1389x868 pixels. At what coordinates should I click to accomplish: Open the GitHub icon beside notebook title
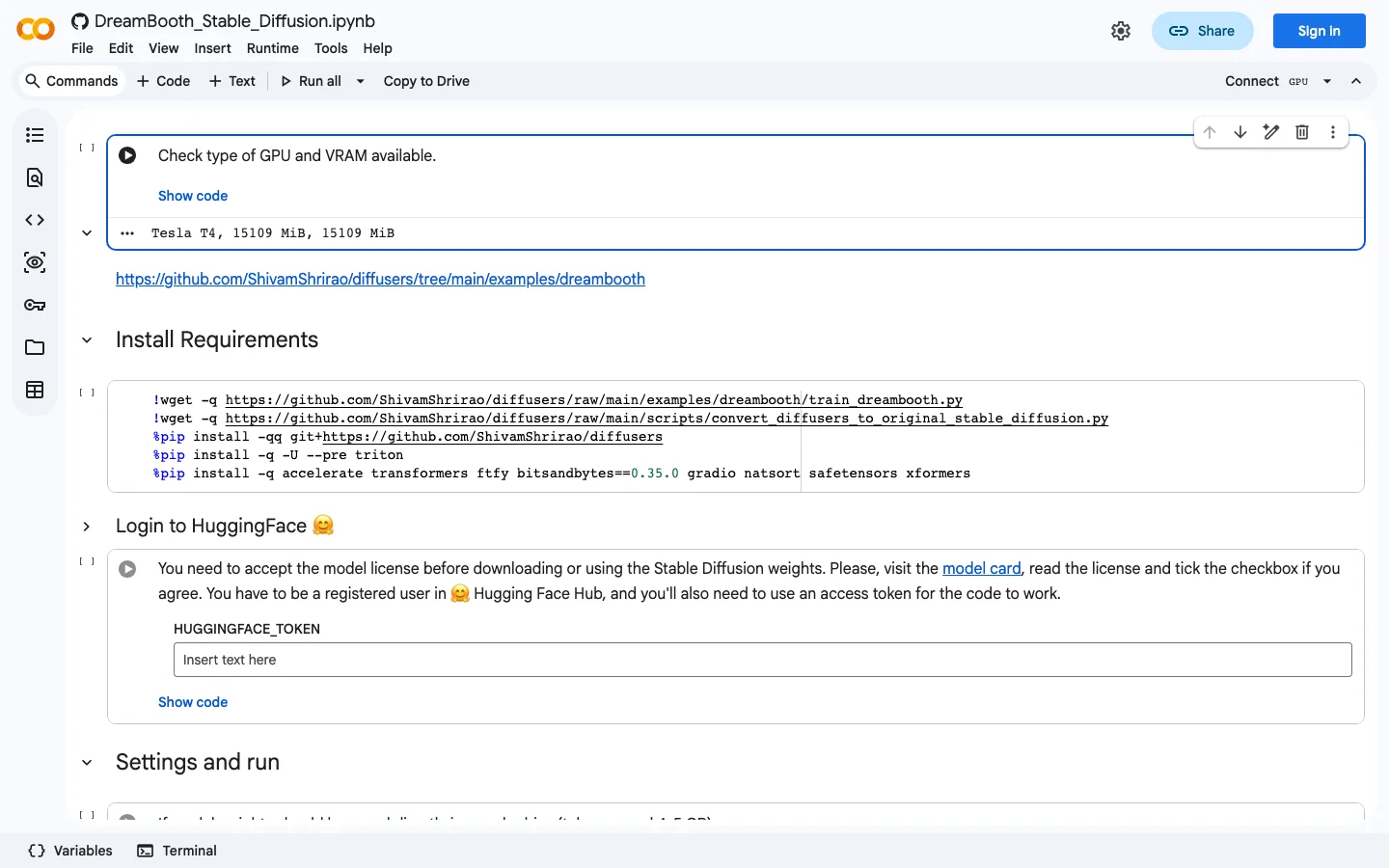coord(80,21)
